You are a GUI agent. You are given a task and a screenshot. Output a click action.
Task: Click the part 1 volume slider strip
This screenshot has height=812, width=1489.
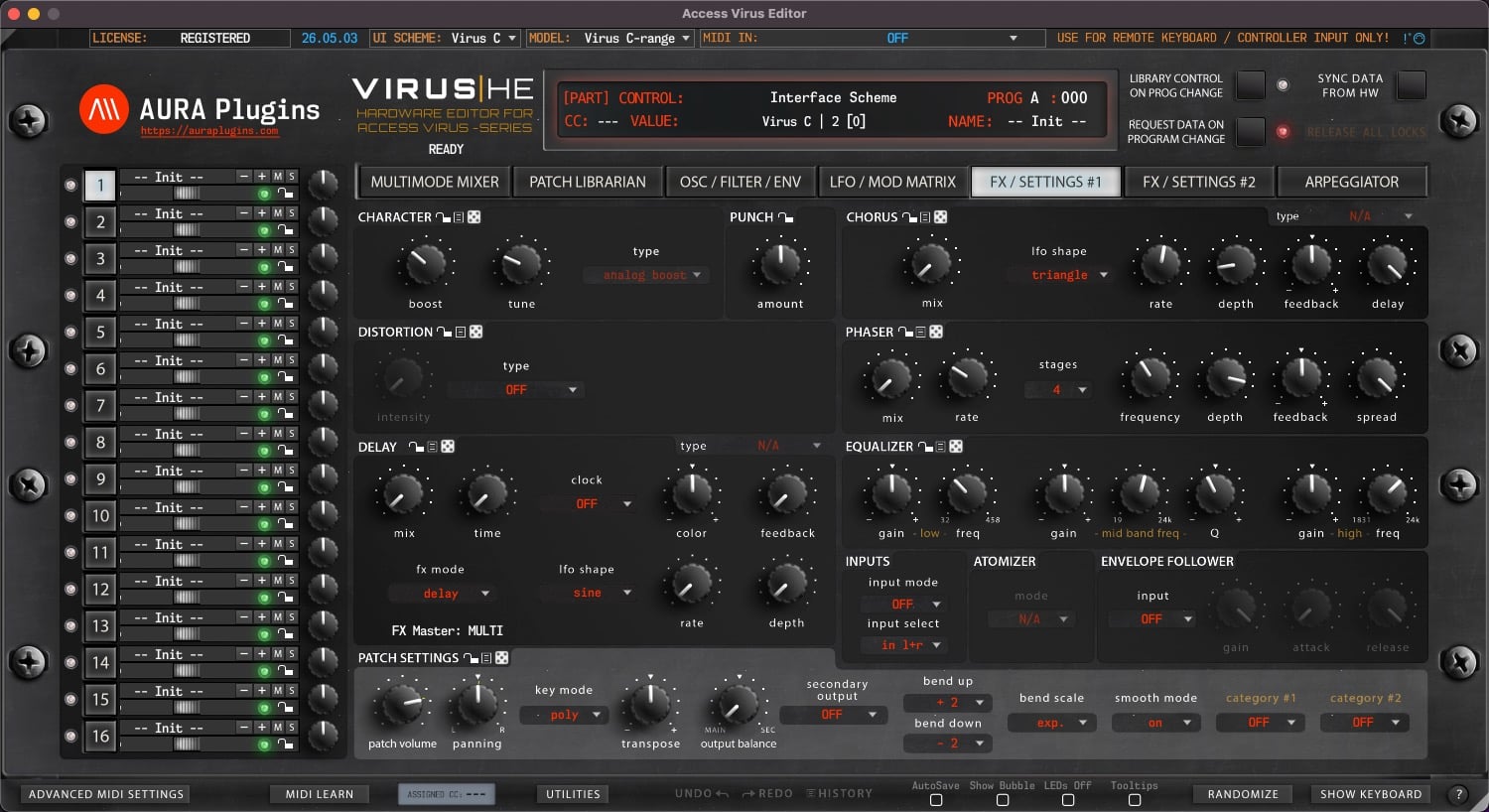point(187,194)
